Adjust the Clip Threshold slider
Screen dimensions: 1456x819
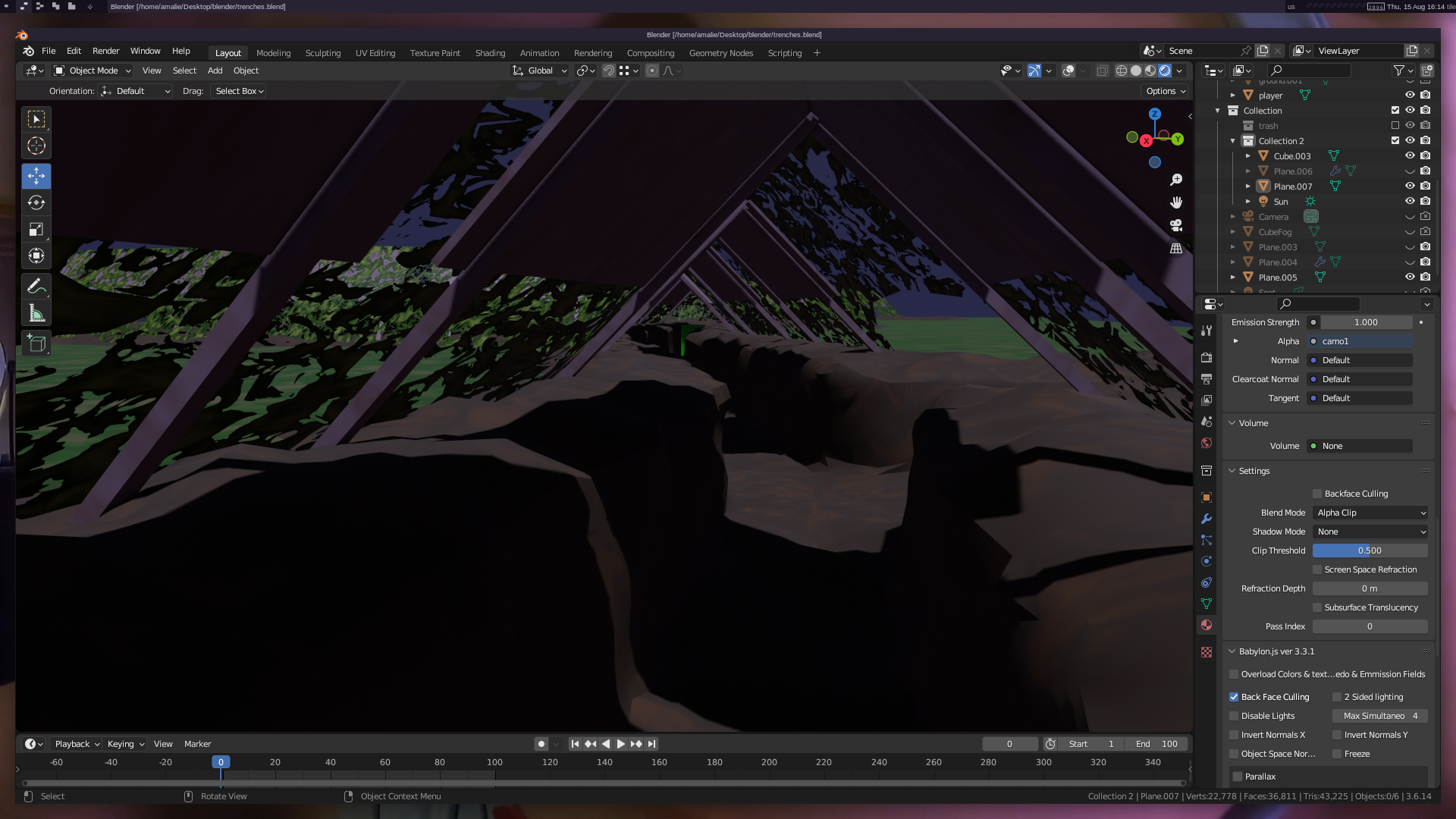[1370, 551]
